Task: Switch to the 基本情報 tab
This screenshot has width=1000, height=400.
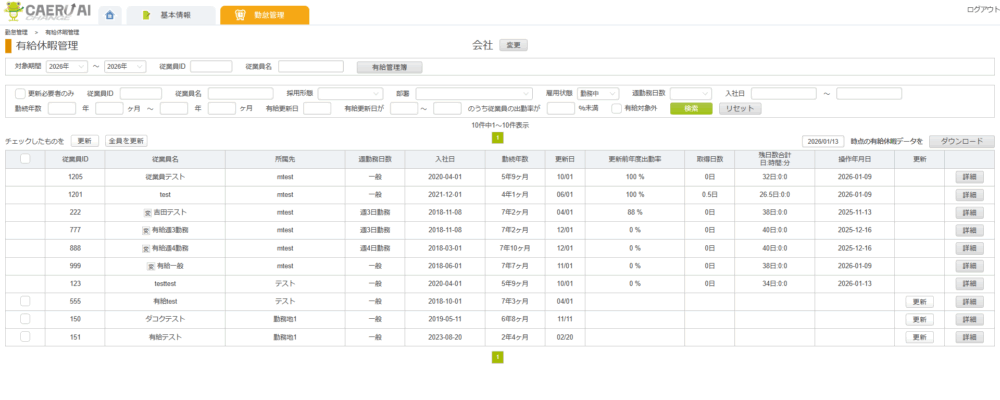Action: 170,15
